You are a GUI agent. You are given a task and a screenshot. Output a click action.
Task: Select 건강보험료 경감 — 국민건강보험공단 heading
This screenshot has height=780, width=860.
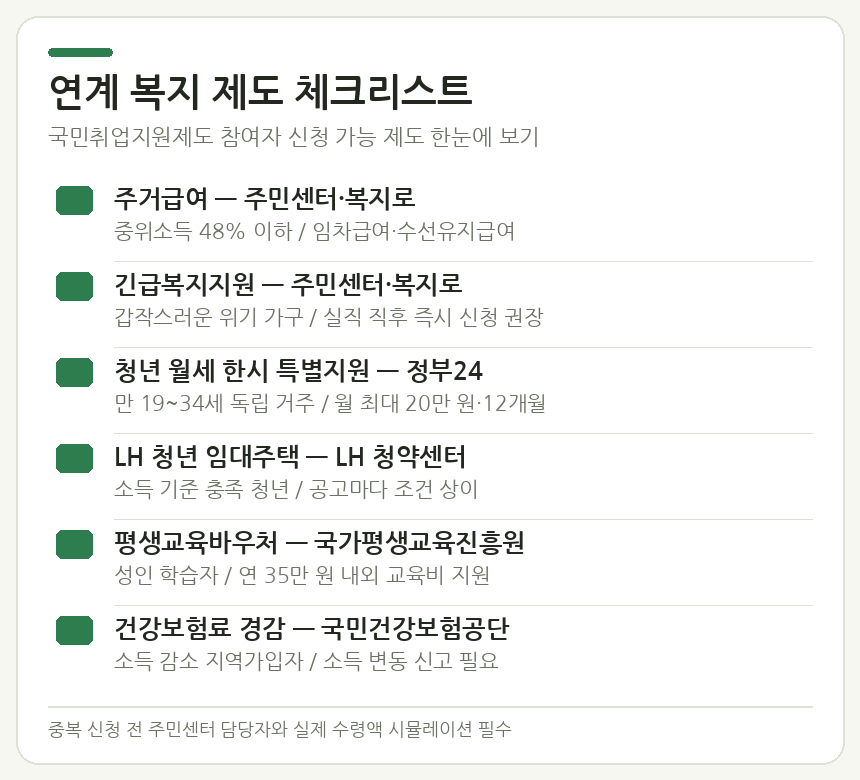pyautogui.click(x=312, y=629)
